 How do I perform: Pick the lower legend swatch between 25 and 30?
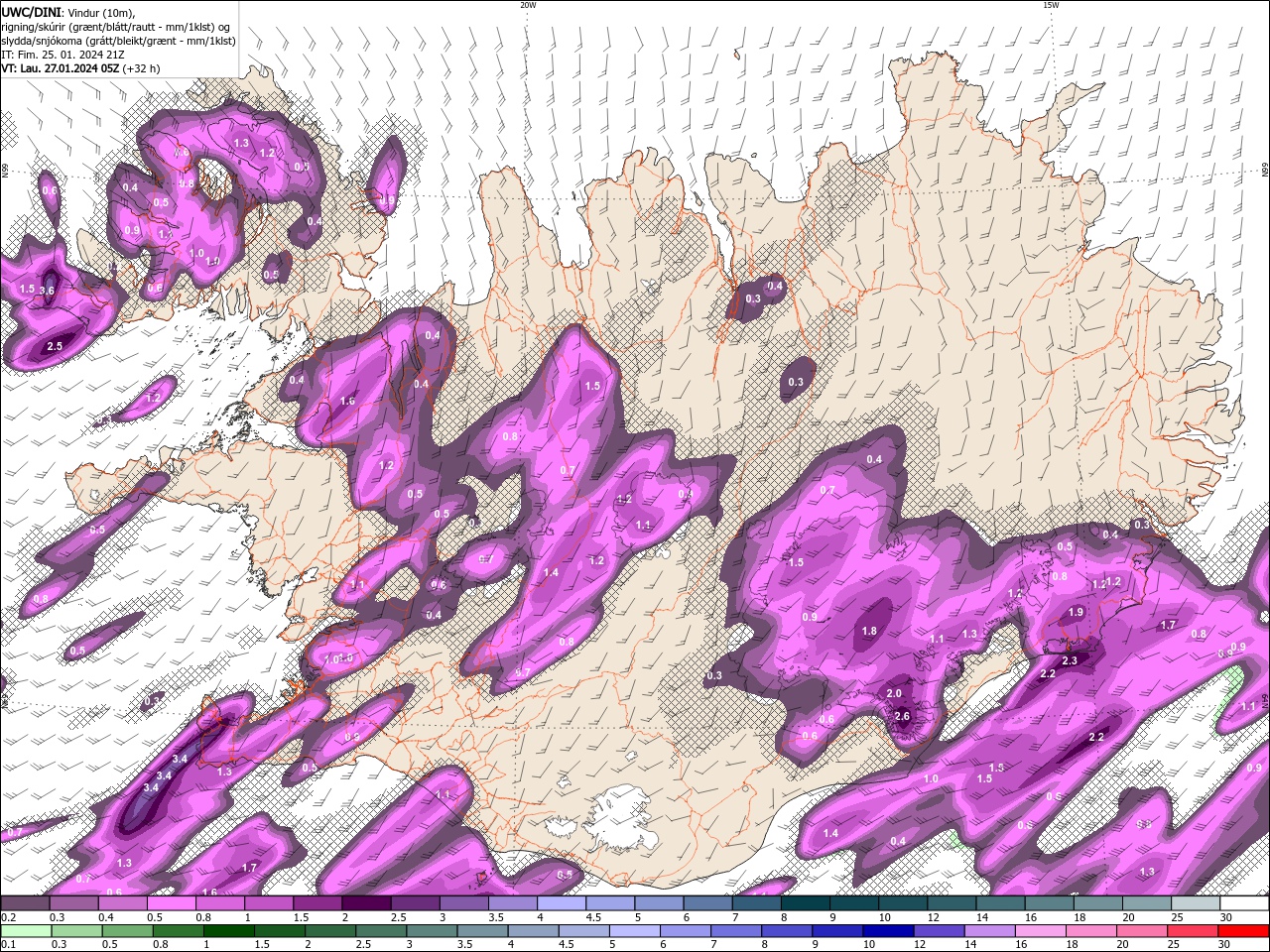point(1192,931)
